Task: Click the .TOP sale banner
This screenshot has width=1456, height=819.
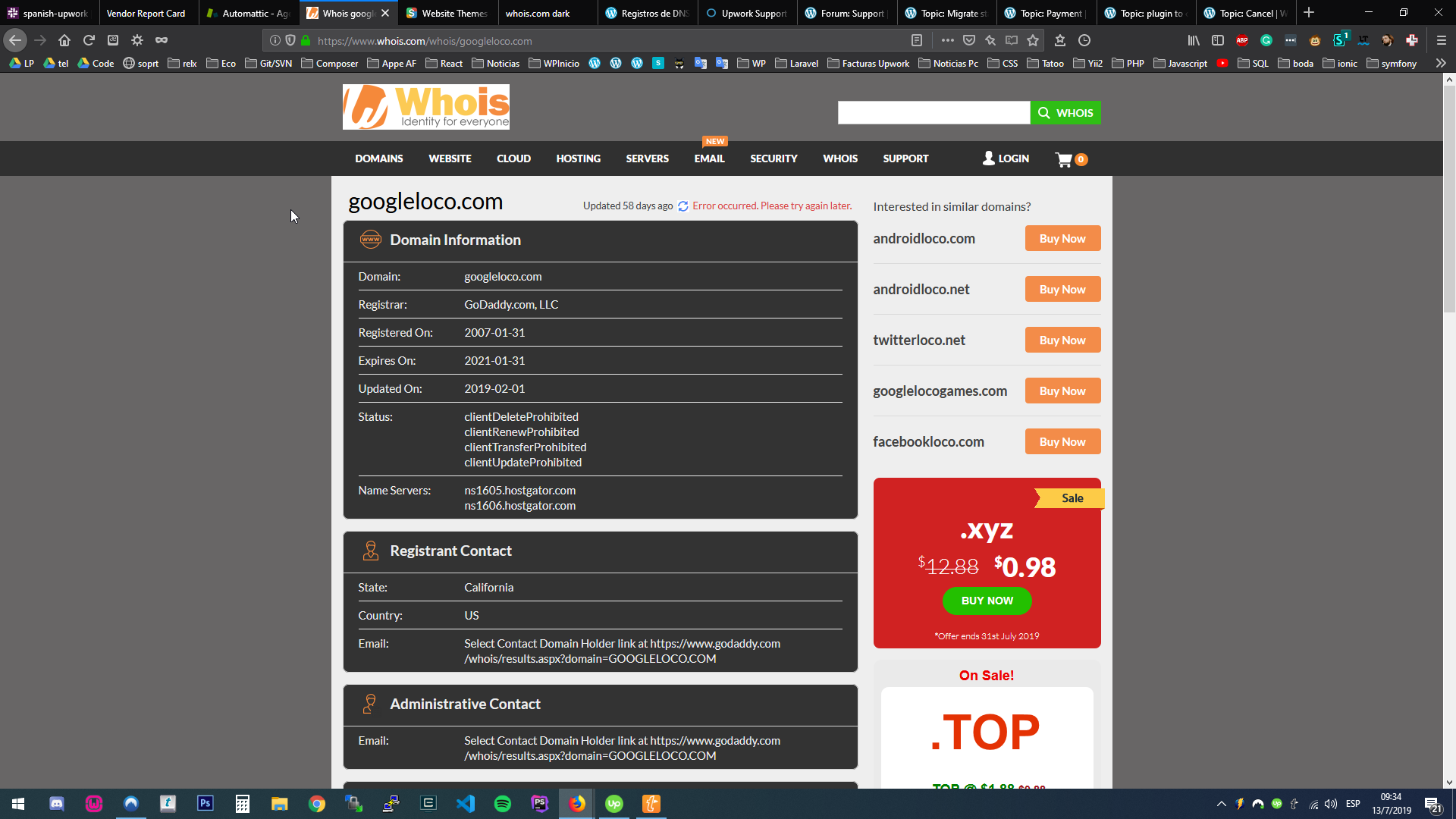Action: click(x=987, y=737)
